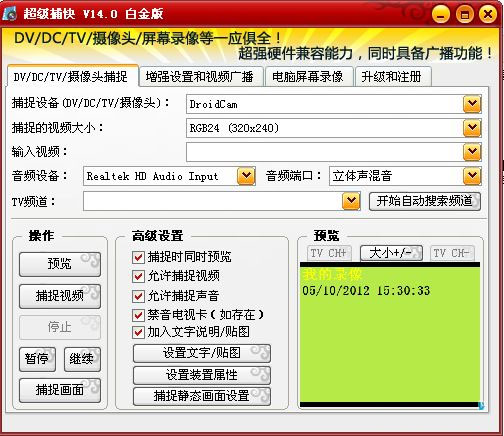Click the TV CH- button
The width and height of the screenshot is (504, 436).
tap(452, 253)
